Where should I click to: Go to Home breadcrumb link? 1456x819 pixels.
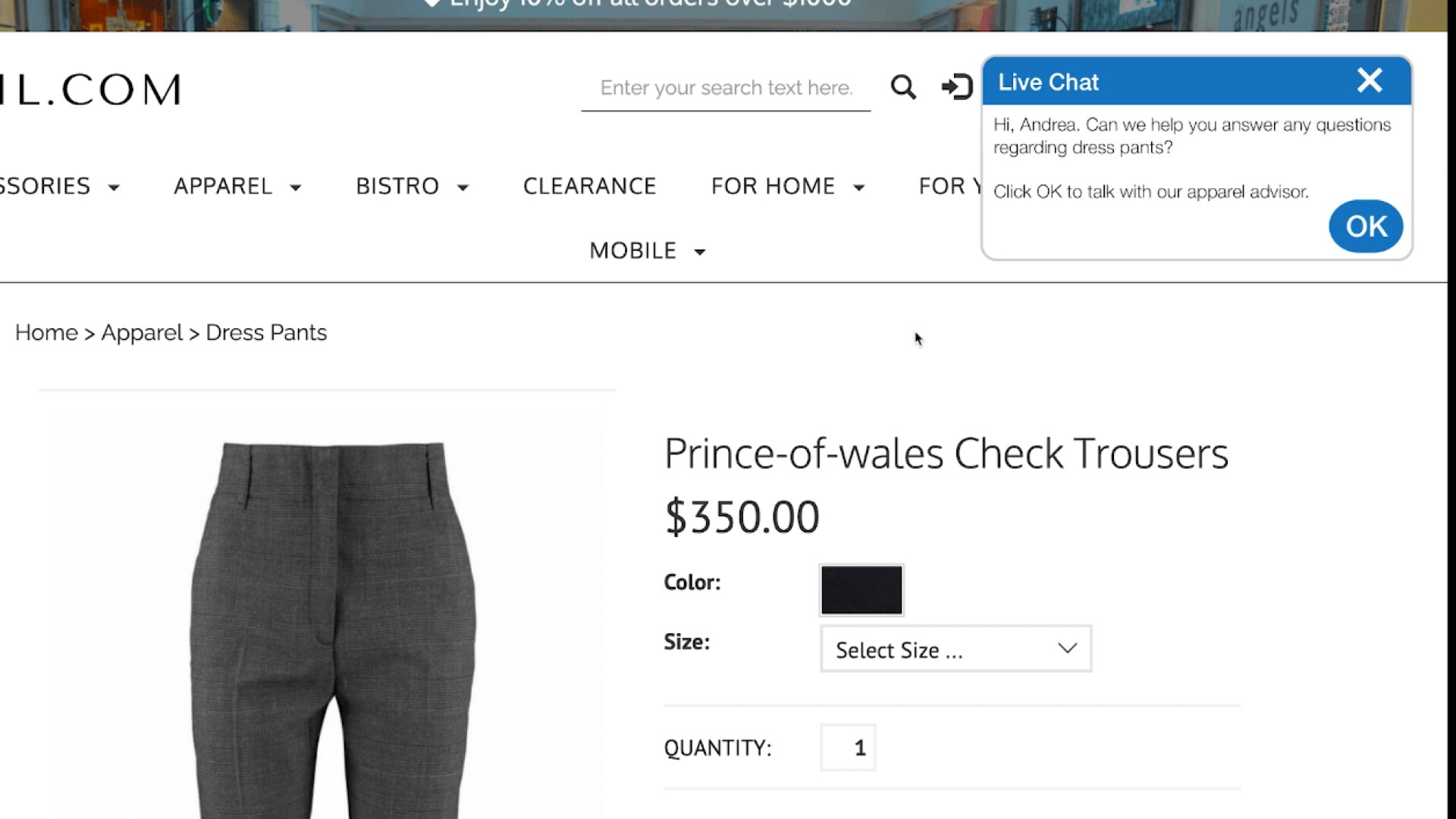(46, 333)
